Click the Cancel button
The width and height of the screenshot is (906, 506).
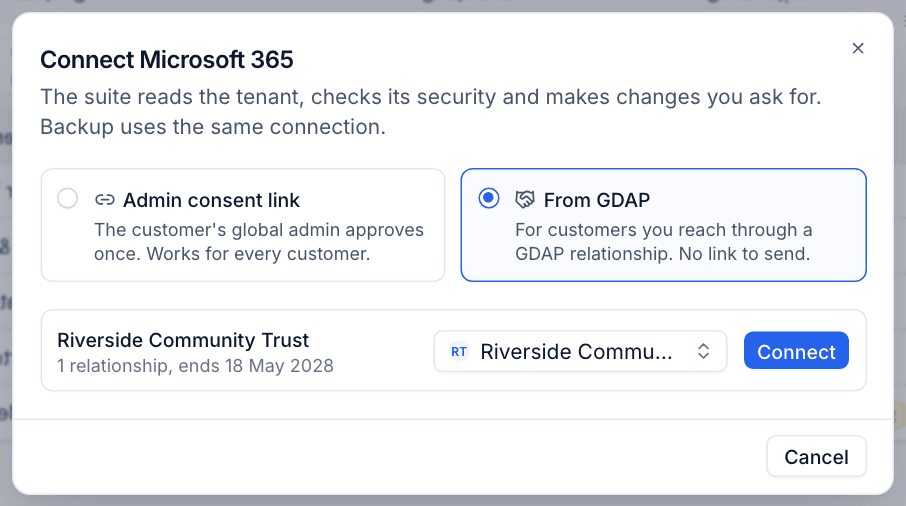pyautogui.click(x=816, y=456)
